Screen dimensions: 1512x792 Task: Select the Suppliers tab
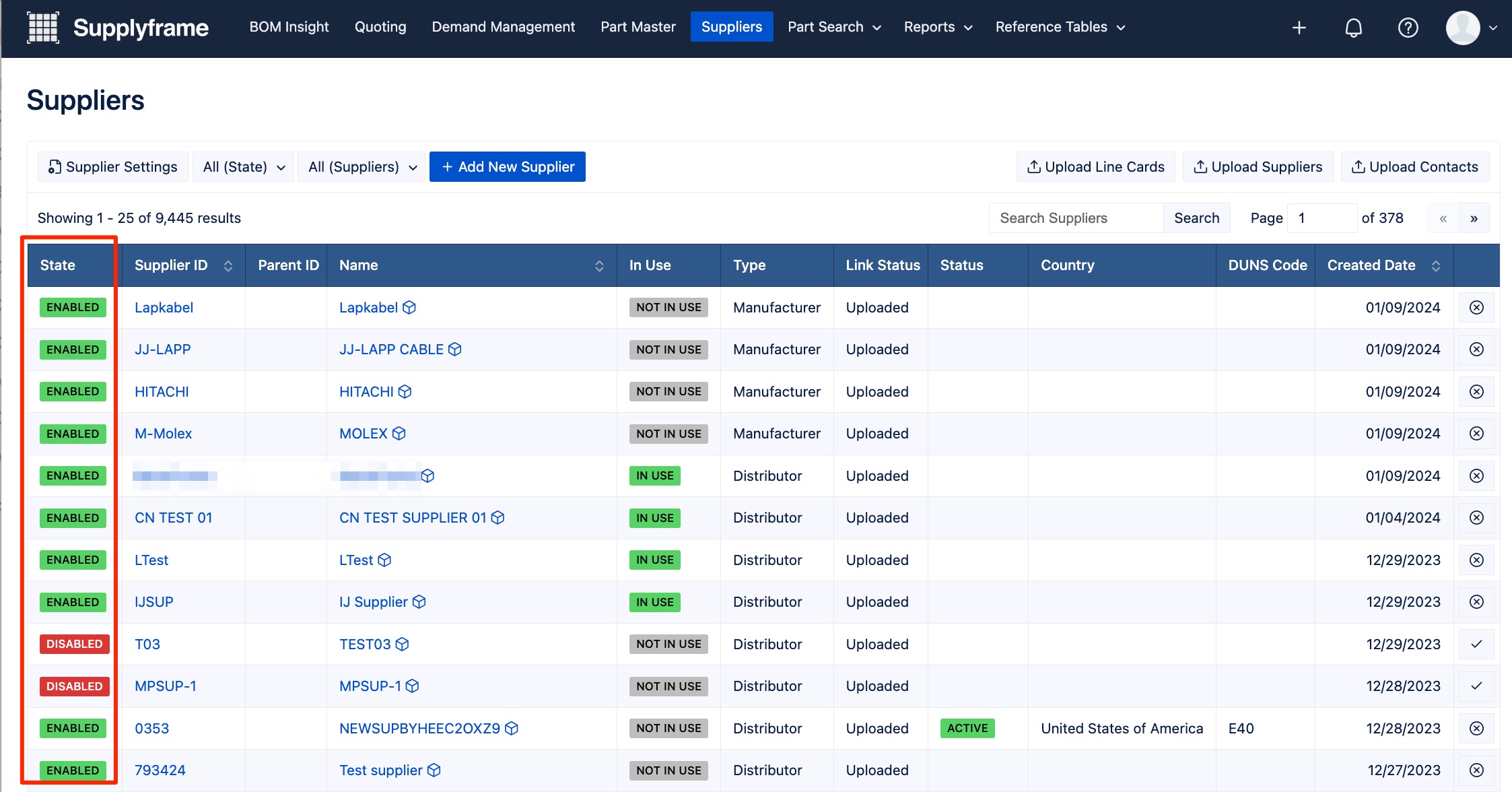pos(731,27)
